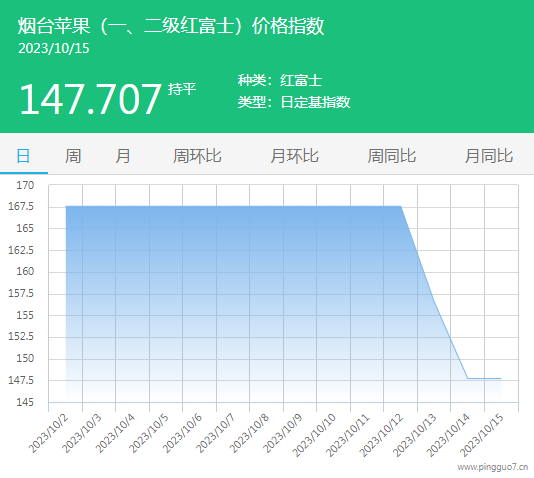This screenshot has height=478, width=534.
Task: Switch to 周同比 weekly year-on-year tab
Action: tap(392, 156)
